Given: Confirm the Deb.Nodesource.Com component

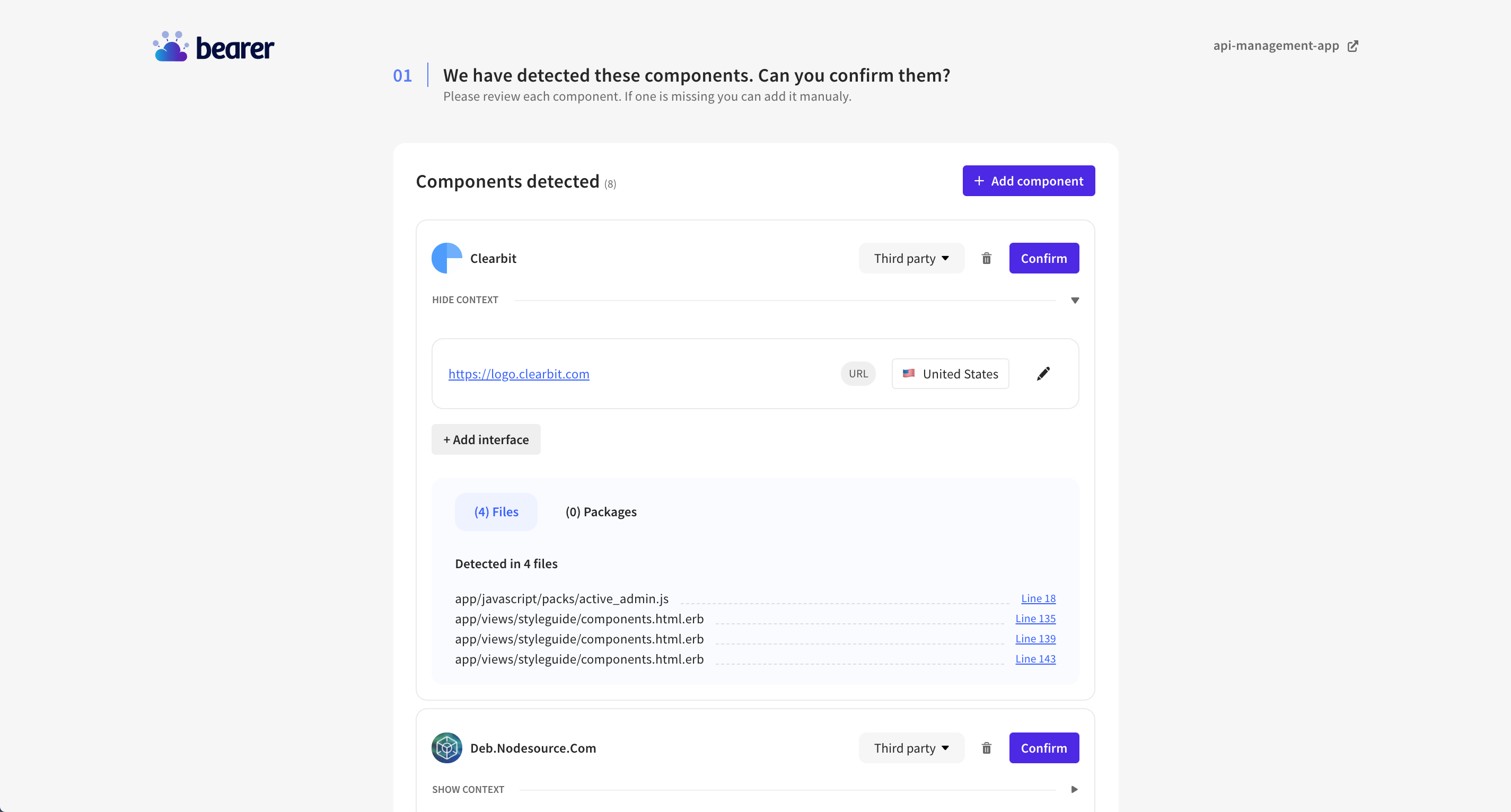Looking at the screenshot, I should (x=1043, y=747).
